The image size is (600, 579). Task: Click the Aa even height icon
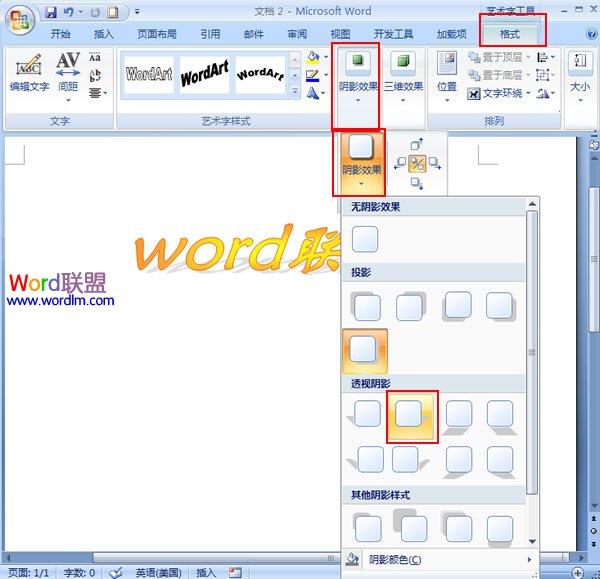coord(95,58)
